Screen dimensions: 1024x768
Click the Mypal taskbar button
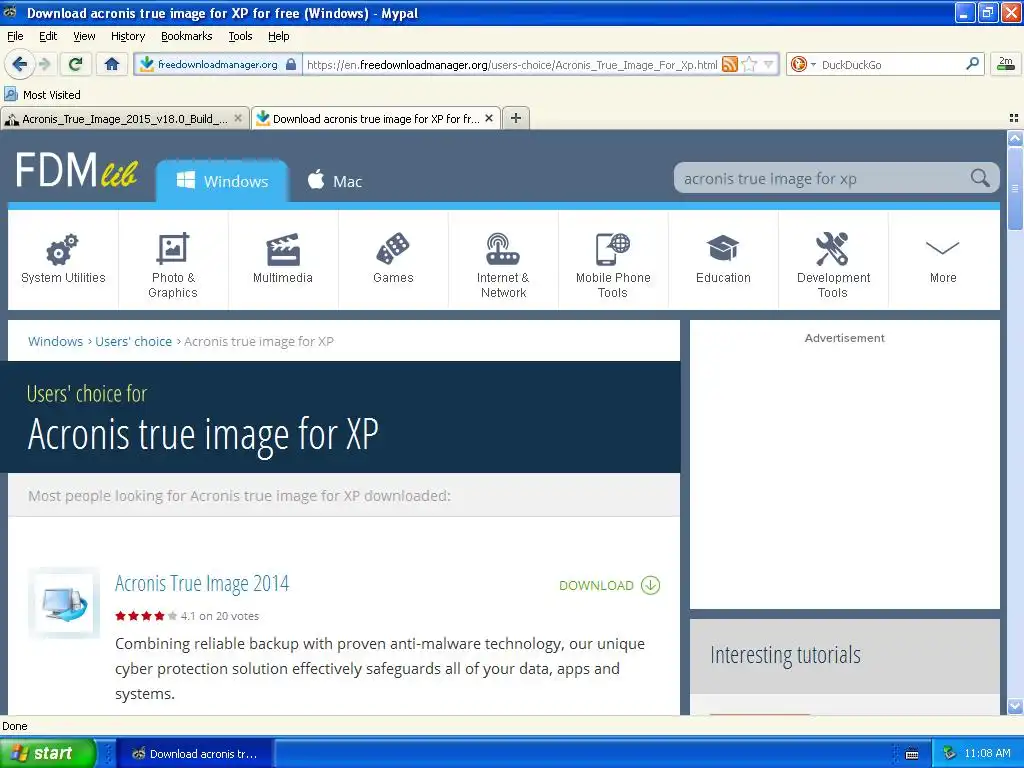195,754
